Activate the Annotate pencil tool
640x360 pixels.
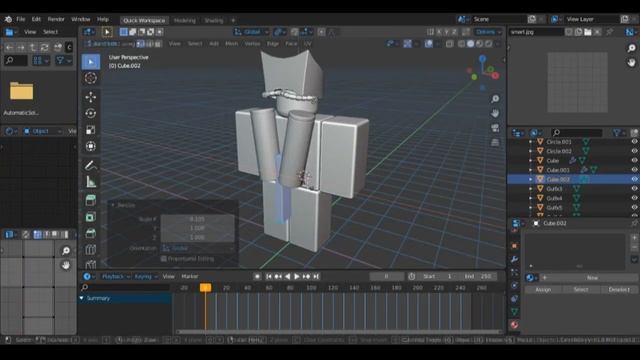tap(91, 165)
